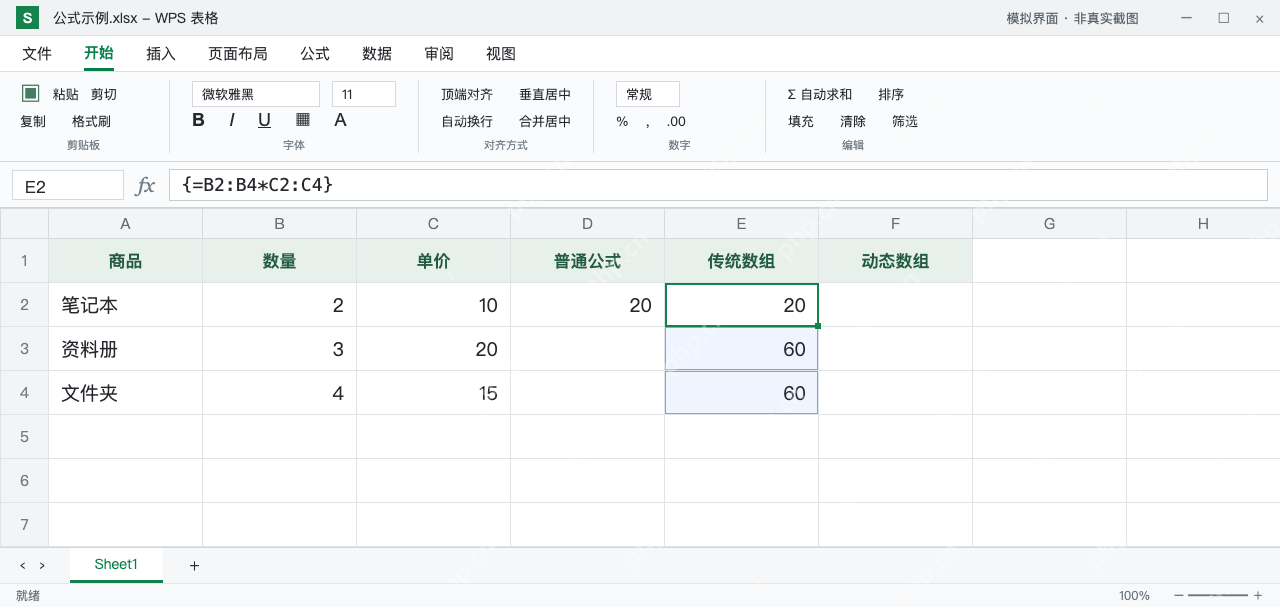Click the .00 decimal places button

pos(676,121)
